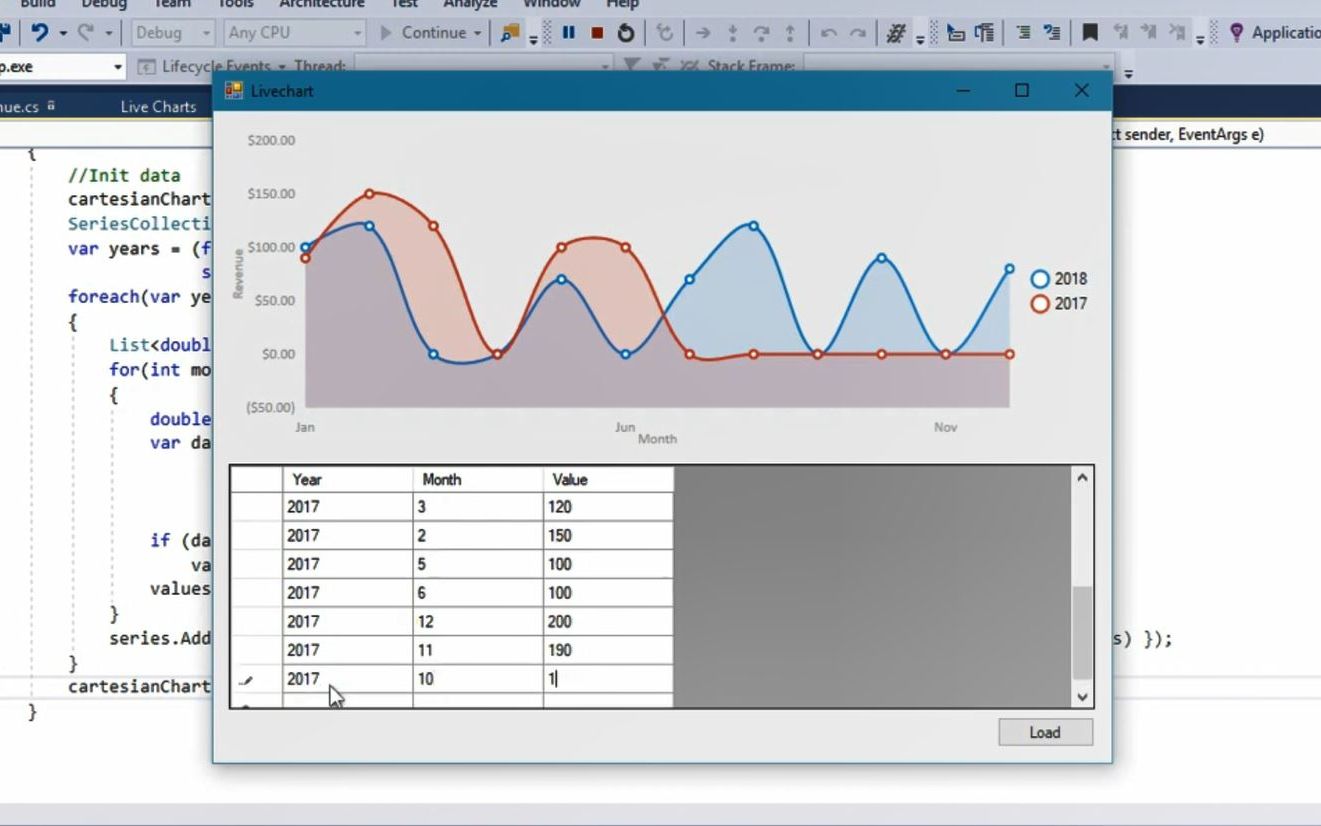Click the Year column header

(348, 479)
